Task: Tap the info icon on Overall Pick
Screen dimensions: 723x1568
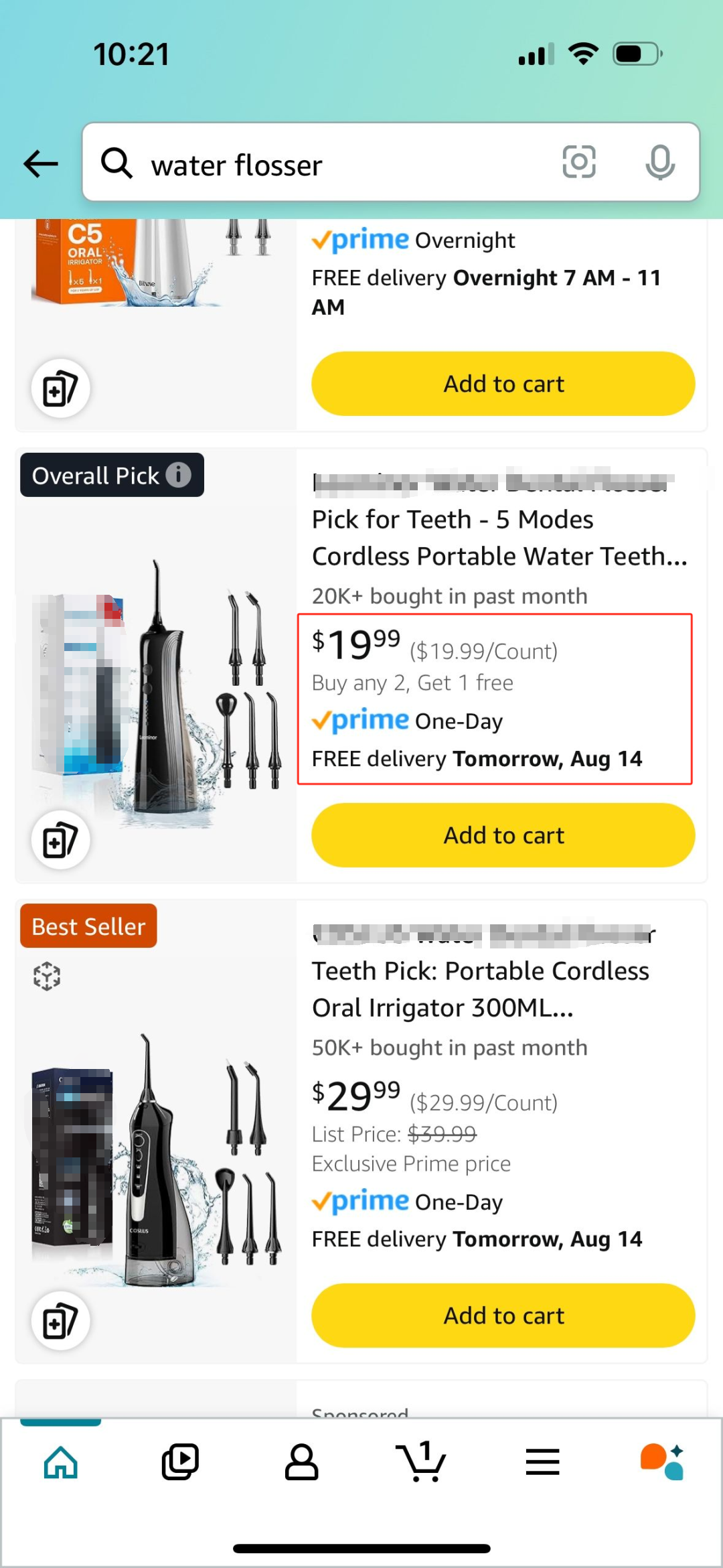Action: pyautogui.click(x=179, y=475)
